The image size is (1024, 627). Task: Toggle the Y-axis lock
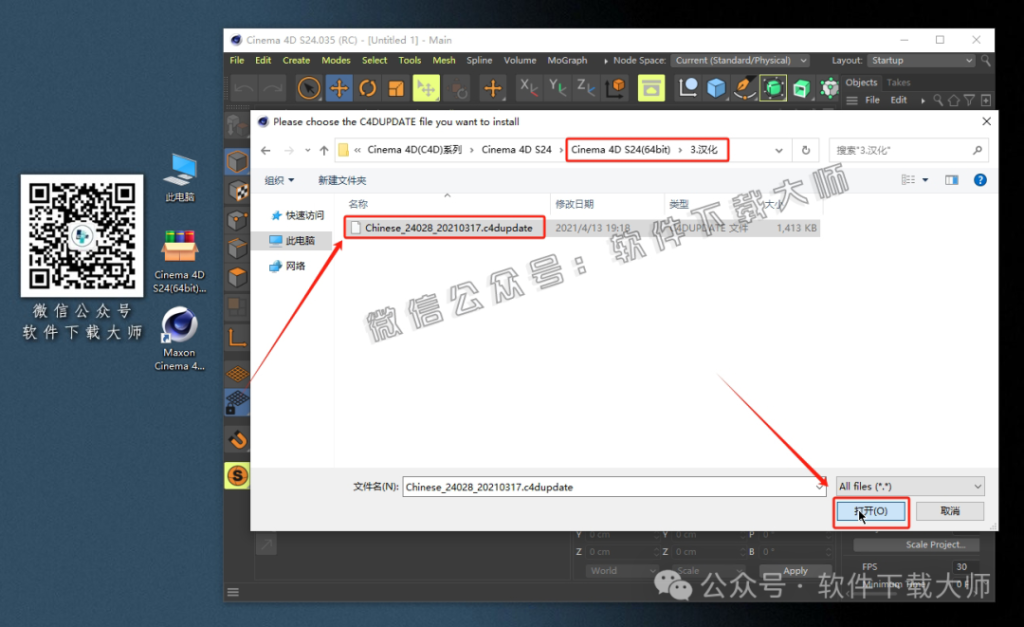[558, 88]
